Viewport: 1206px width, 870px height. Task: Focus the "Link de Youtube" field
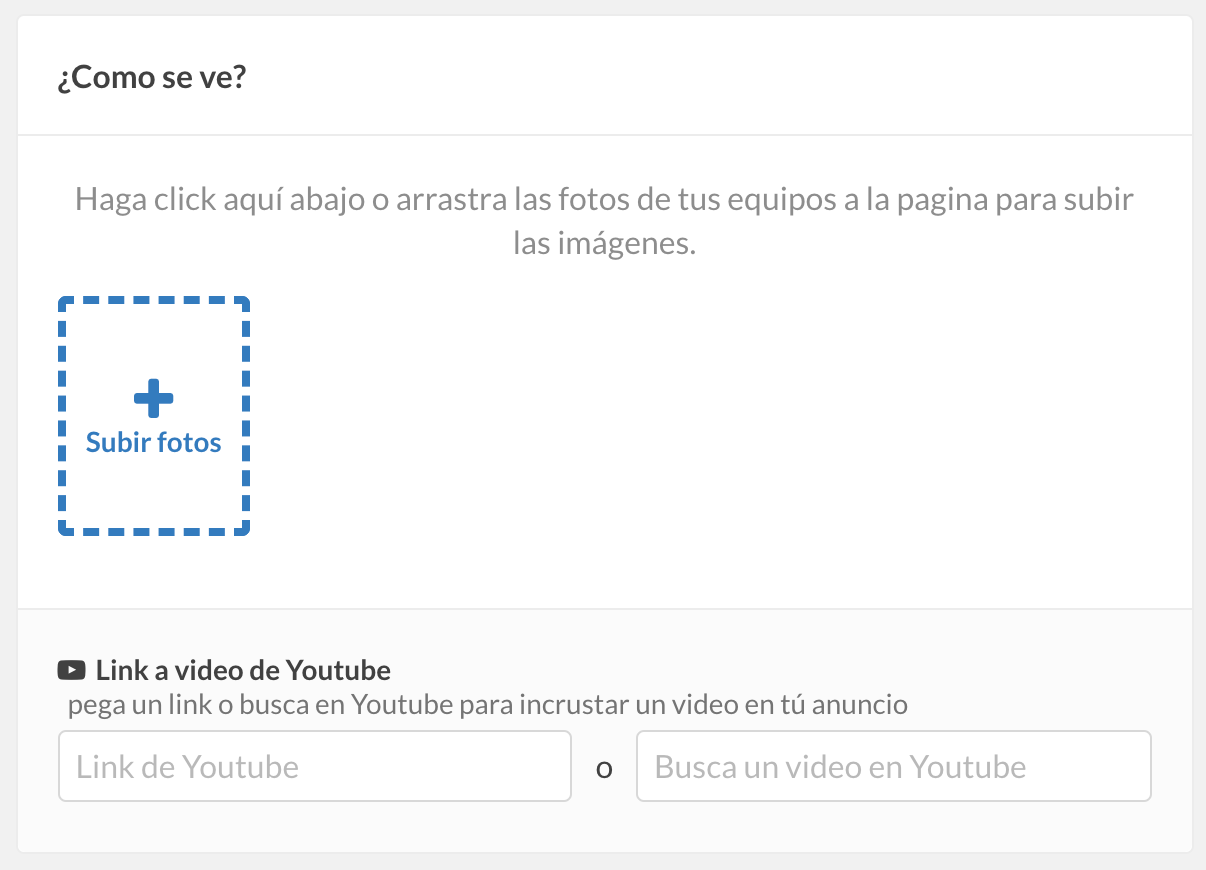click(314, 766)
